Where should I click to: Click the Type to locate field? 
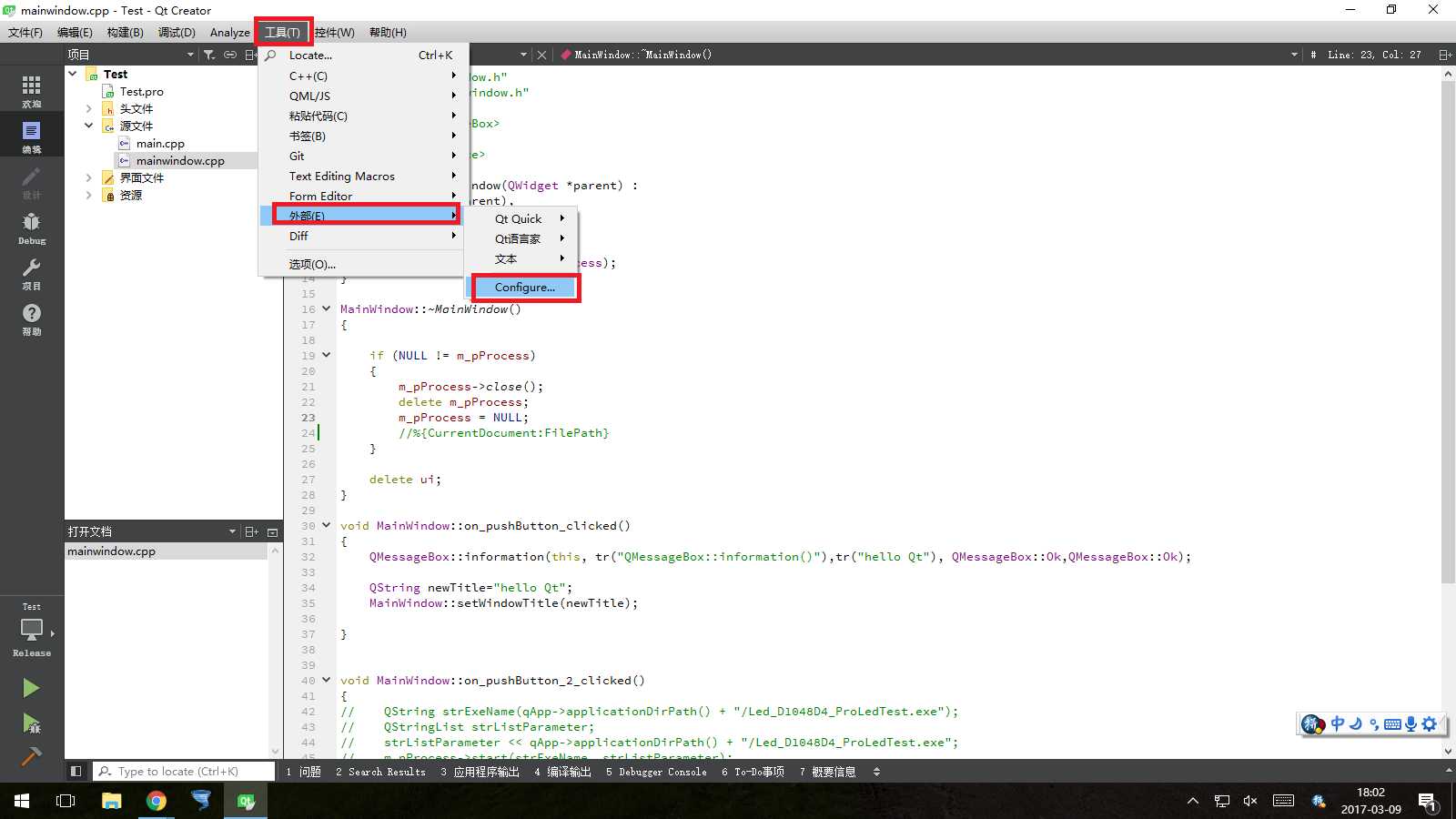(x=185, y=772)
